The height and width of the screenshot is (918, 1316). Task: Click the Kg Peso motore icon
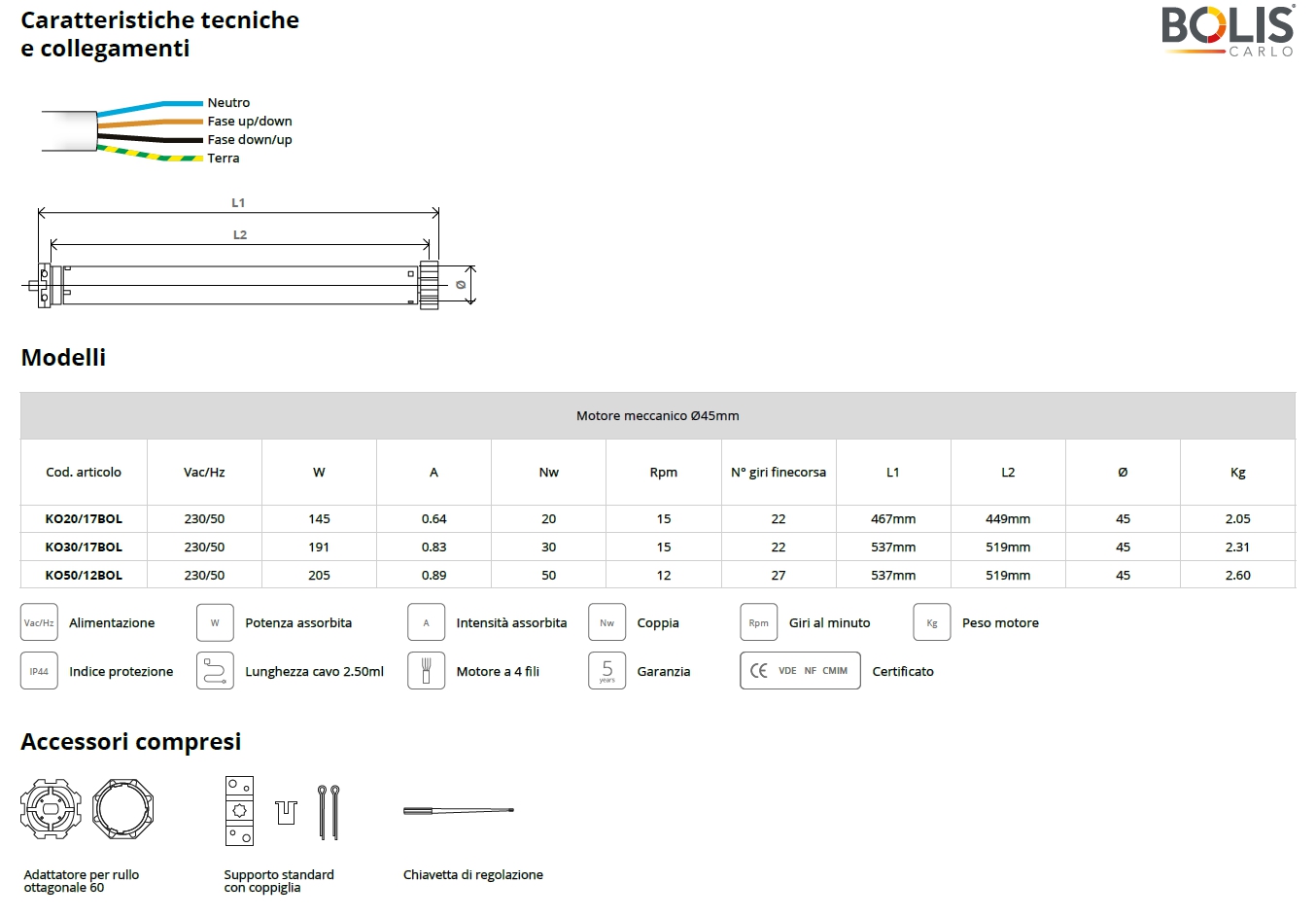click(x=931, y=622)
